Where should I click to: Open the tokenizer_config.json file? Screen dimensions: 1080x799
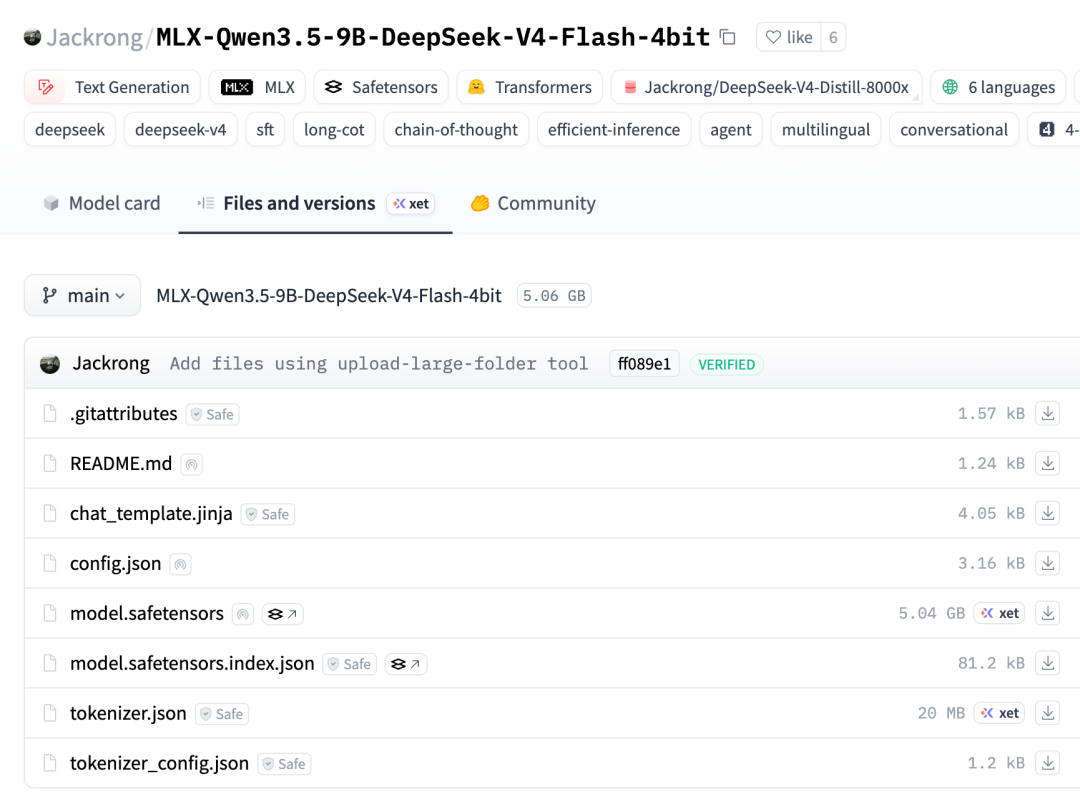coord(159,763)
